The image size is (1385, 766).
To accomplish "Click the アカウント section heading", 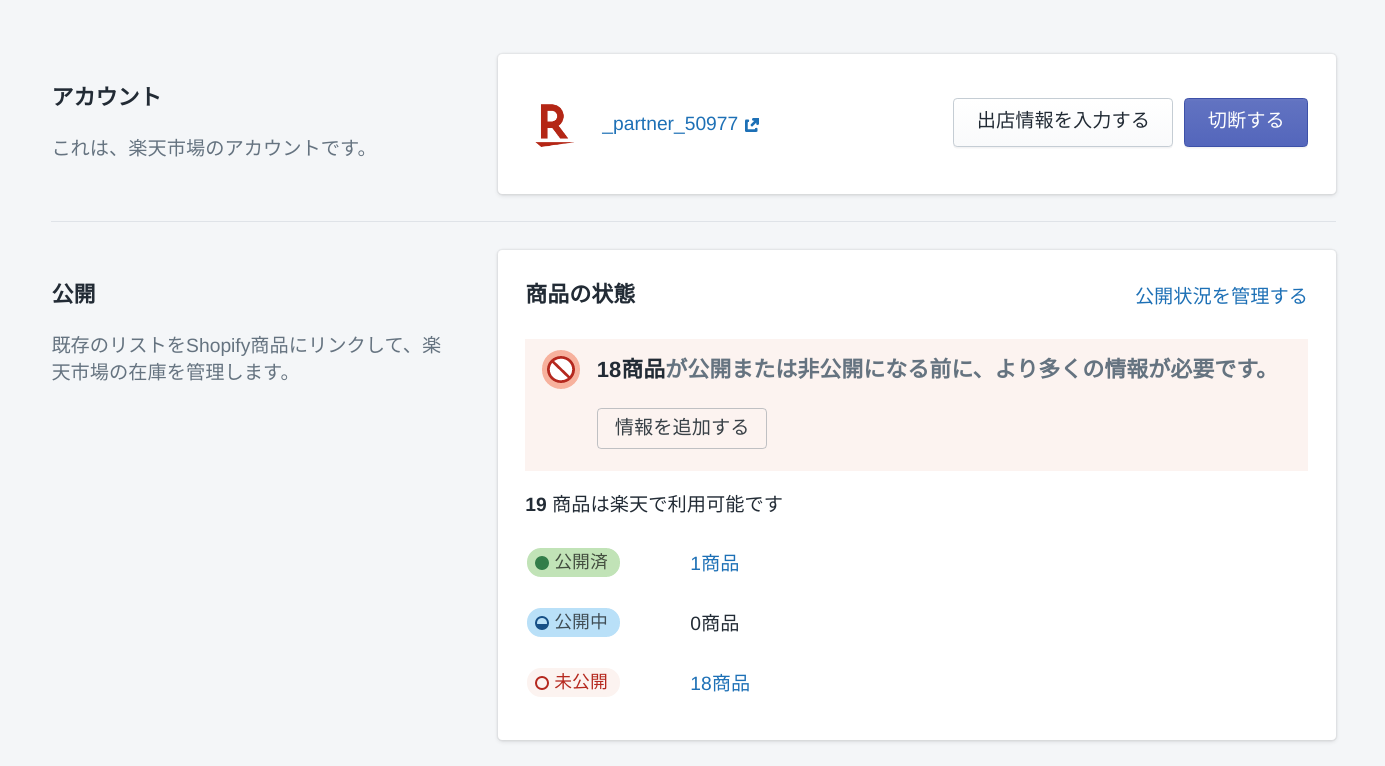I will (107, 96).
